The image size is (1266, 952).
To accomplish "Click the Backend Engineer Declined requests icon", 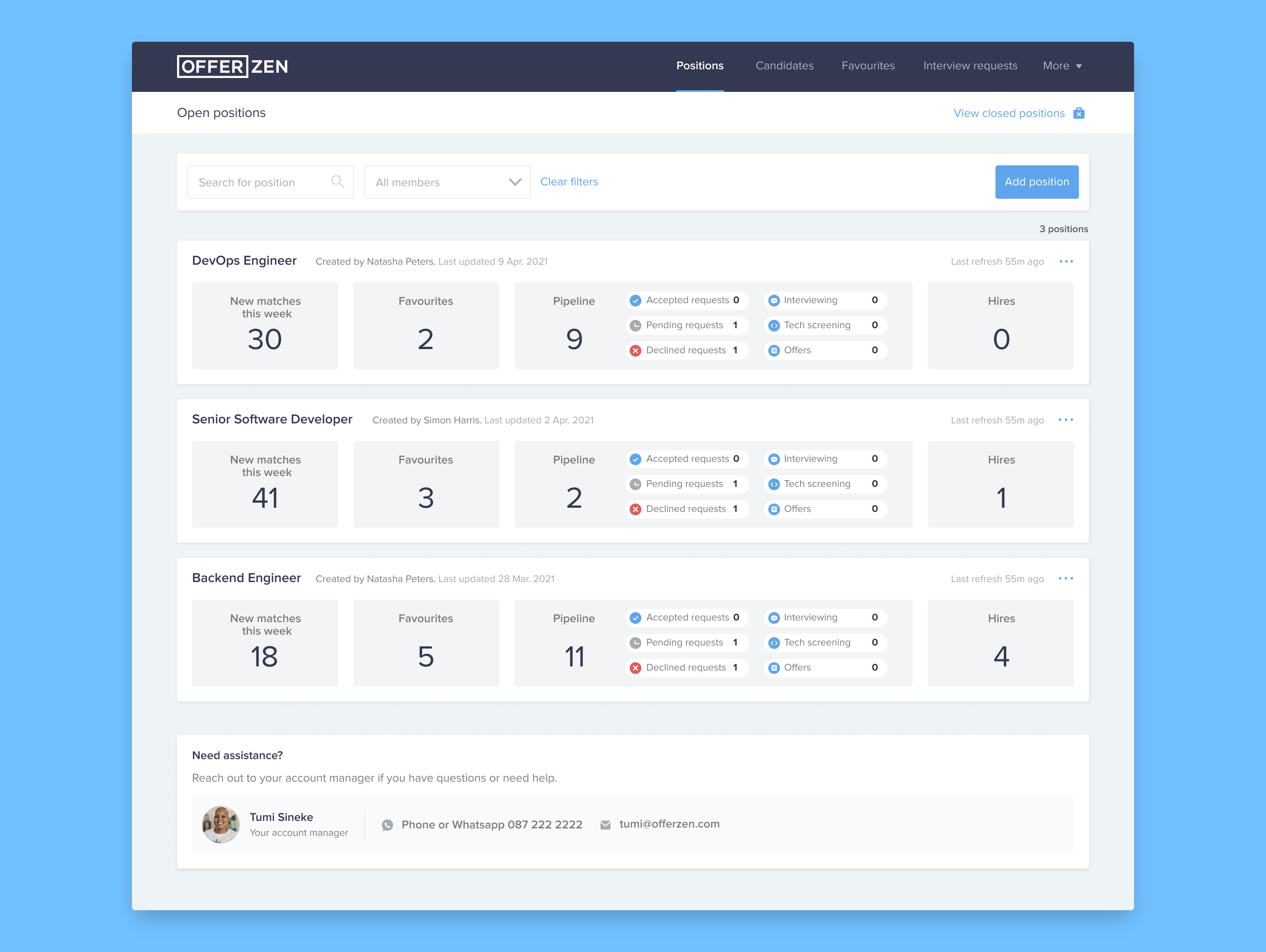I will [x=635, y=668].
